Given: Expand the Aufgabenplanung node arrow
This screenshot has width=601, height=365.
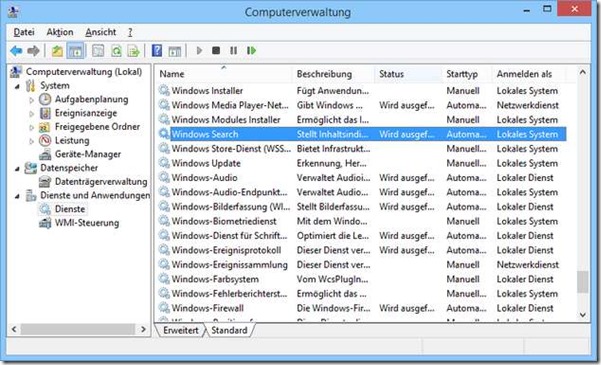Looking at the screenshot, I should click(32, 100).
